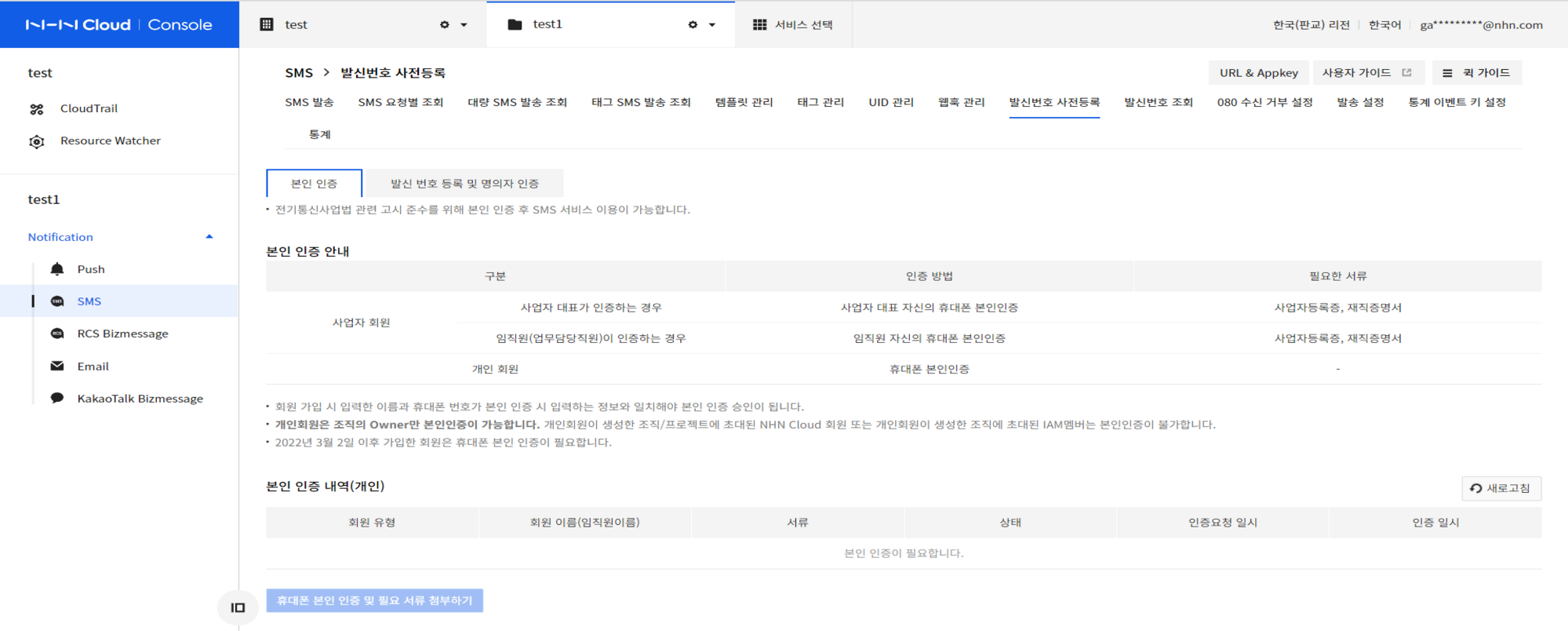Open Push under Notification

click(x=91, y=269)
